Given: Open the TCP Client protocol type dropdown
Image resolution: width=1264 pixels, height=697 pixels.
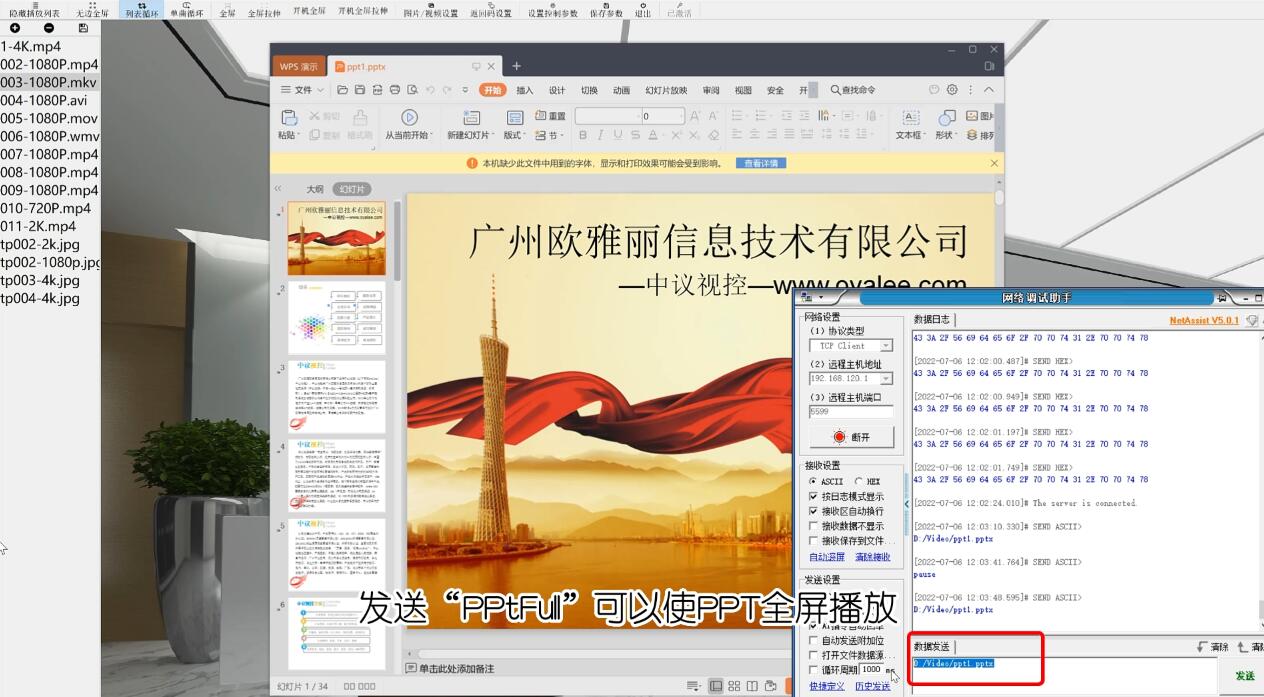Looking at the screenshot, I should click(886, 346).
